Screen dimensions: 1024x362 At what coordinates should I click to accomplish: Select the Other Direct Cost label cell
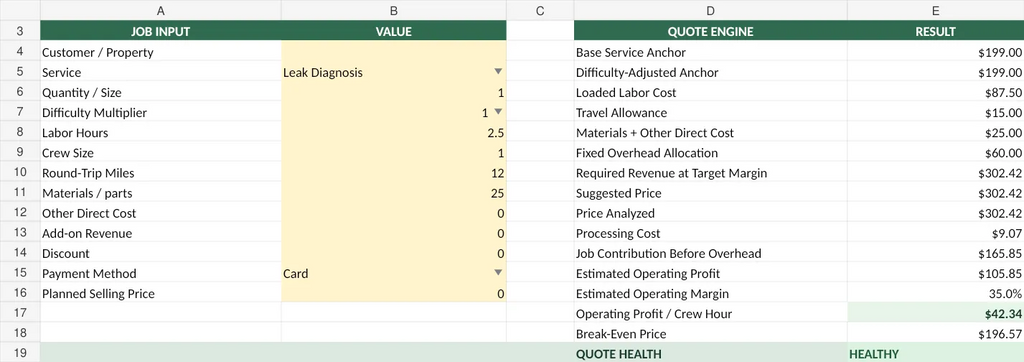(161, 213)
